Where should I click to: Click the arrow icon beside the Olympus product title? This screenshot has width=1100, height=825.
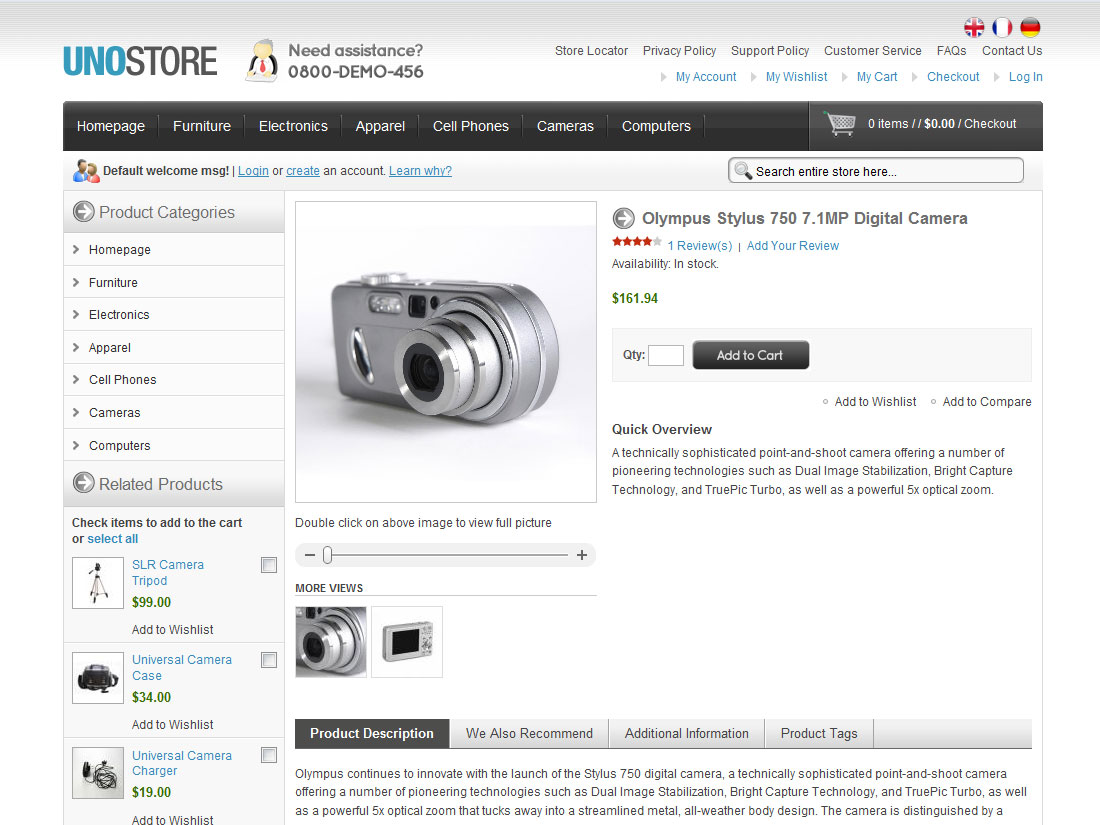[x=624, y=218]
